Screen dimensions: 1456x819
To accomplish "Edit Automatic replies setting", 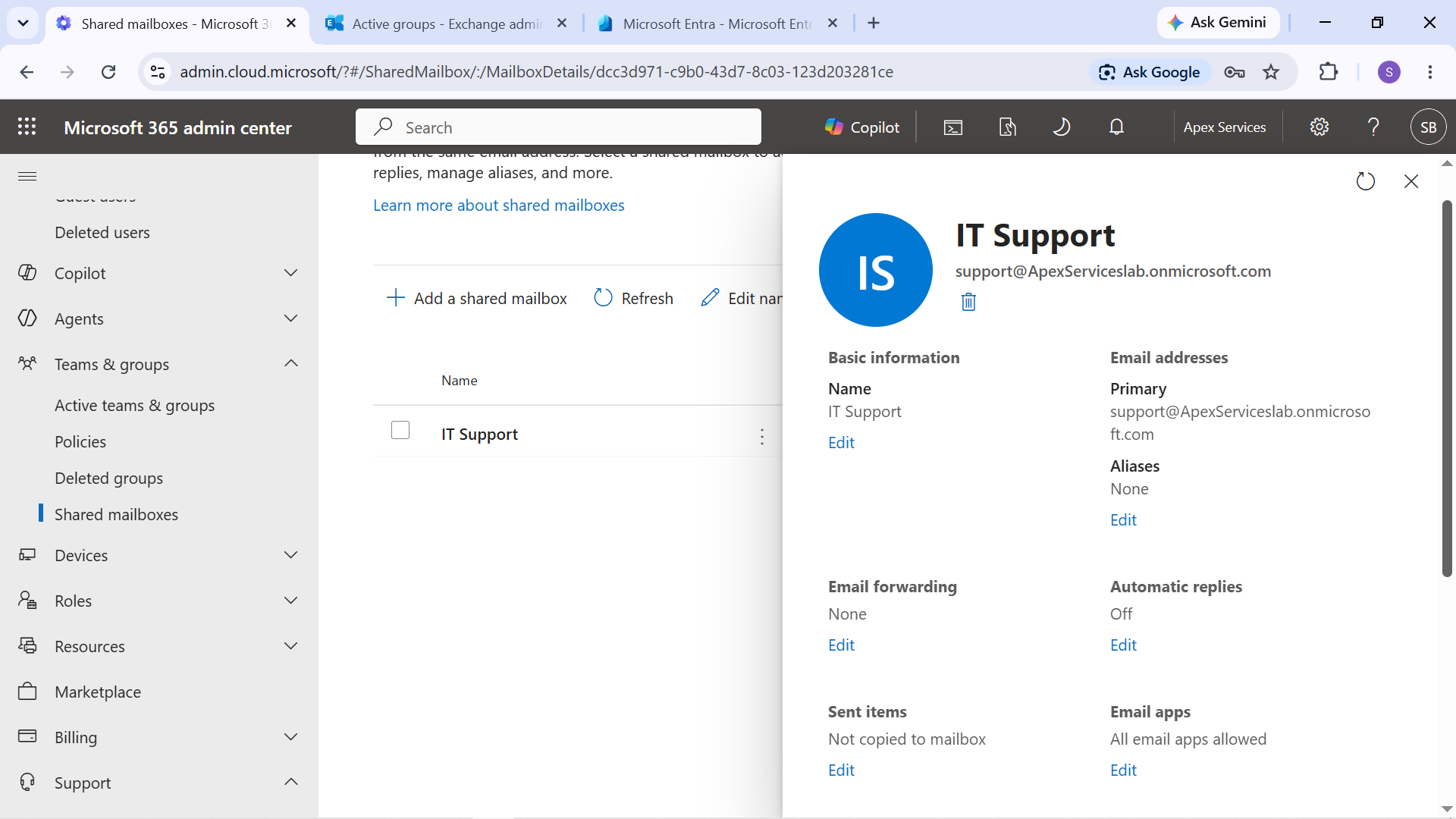I will click(1124, 645).
